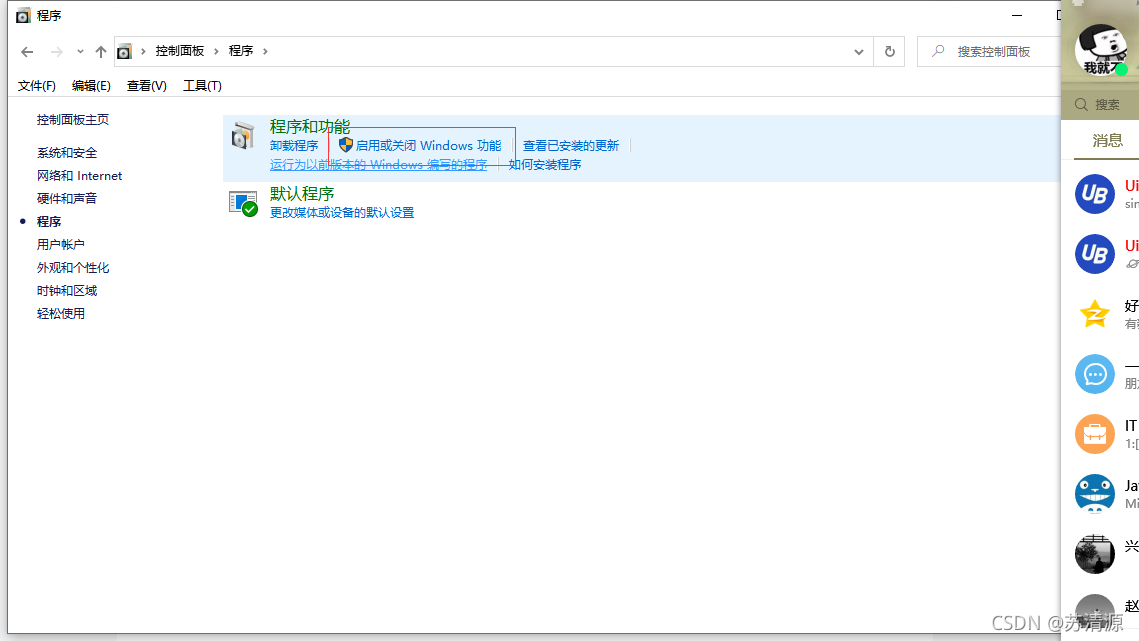Image resolution: width=1139 pixels, height=641 pixels.
Task: Click 运行为以前版本的 Windows 编写的程序
Action: (x=378, y=164)
